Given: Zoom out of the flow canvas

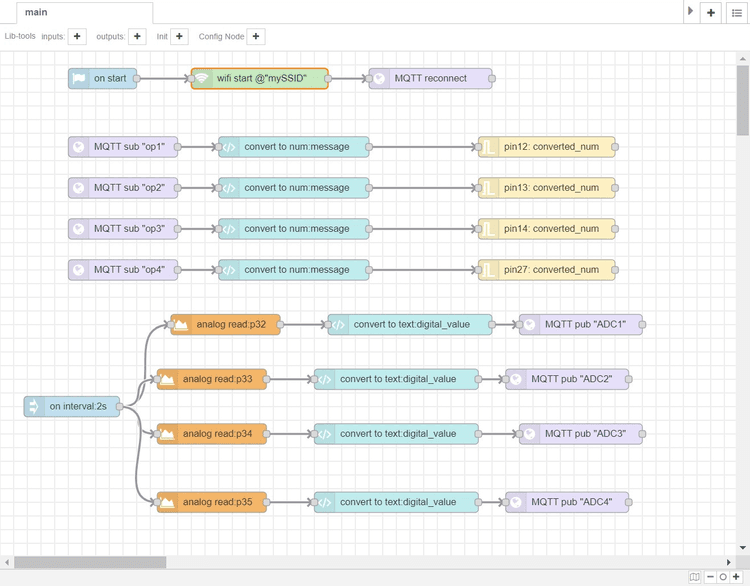Looking at the screenshot, I should pyautogui.click(x=710, y=577).
